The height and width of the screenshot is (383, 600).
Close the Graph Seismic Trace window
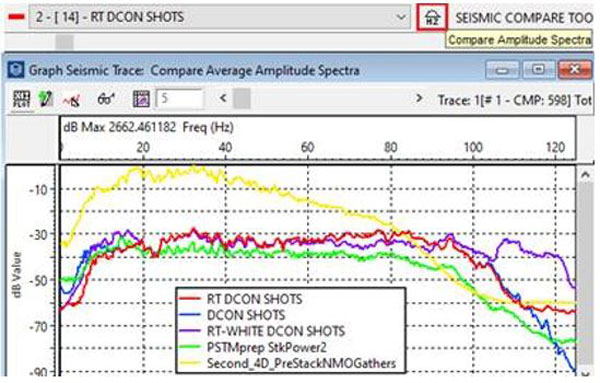[575, 70]
